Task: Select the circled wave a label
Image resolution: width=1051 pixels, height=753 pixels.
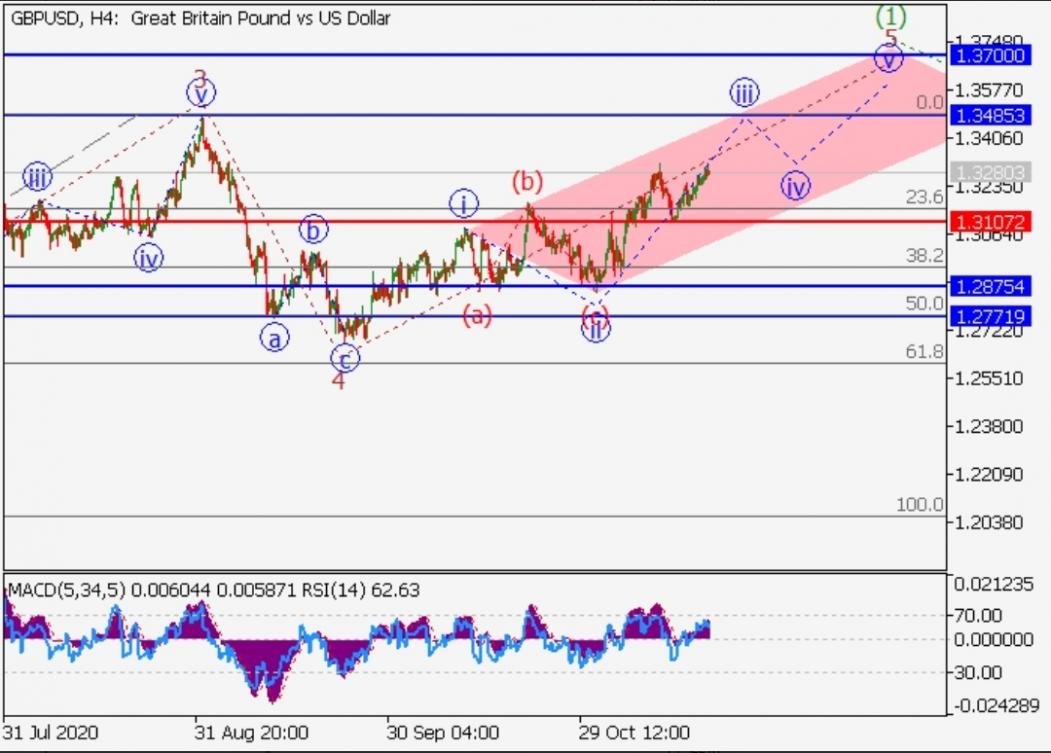Action: (275, 339)
